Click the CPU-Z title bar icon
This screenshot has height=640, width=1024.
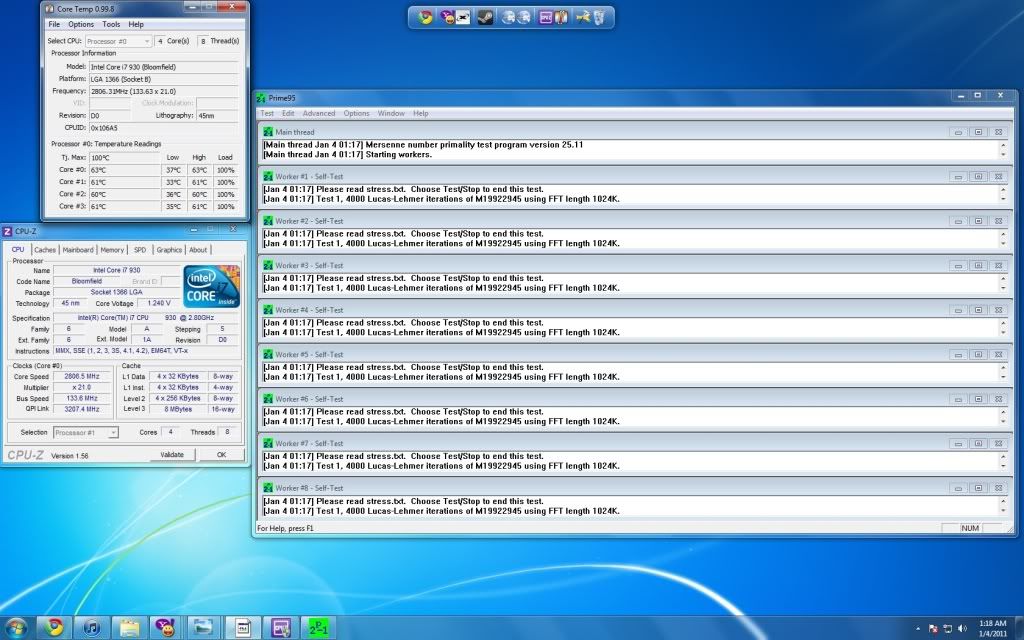[x=7, y=231]
